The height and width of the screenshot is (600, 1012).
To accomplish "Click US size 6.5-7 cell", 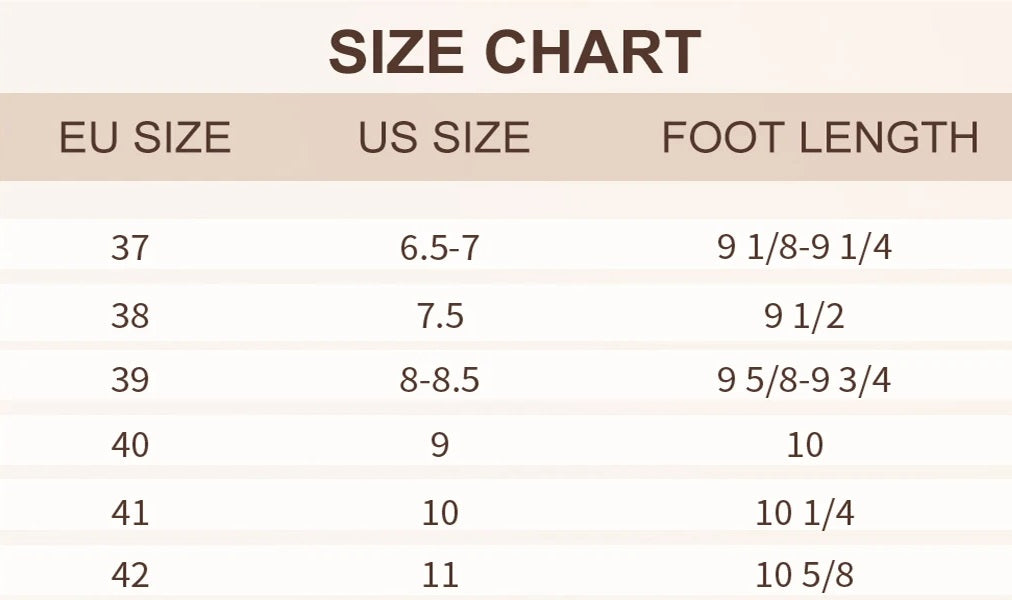I will [x=440, y=248].
